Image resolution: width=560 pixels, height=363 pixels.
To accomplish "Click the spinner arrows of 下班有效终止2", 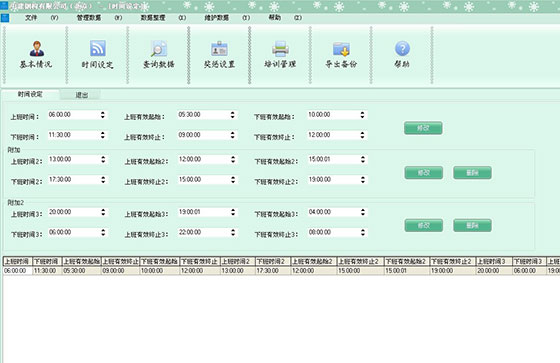I will coord(363,180).
